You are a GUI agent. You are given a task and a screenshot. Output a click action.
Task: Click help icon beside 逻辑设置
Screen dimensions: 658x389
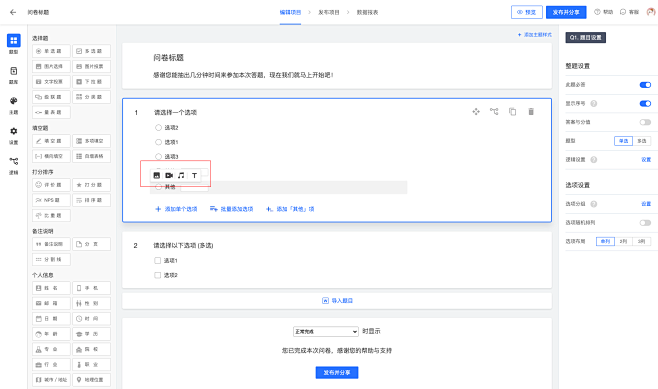tap(594, 159)
